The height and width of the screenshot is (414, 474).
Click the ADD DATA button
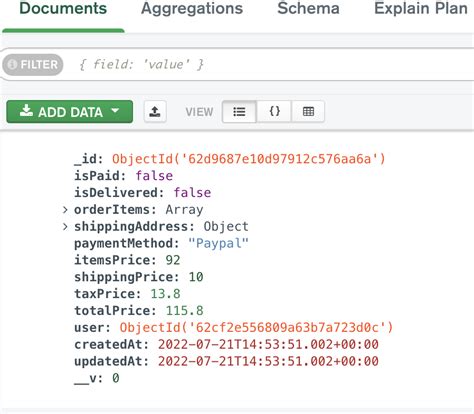click(70, 112)
